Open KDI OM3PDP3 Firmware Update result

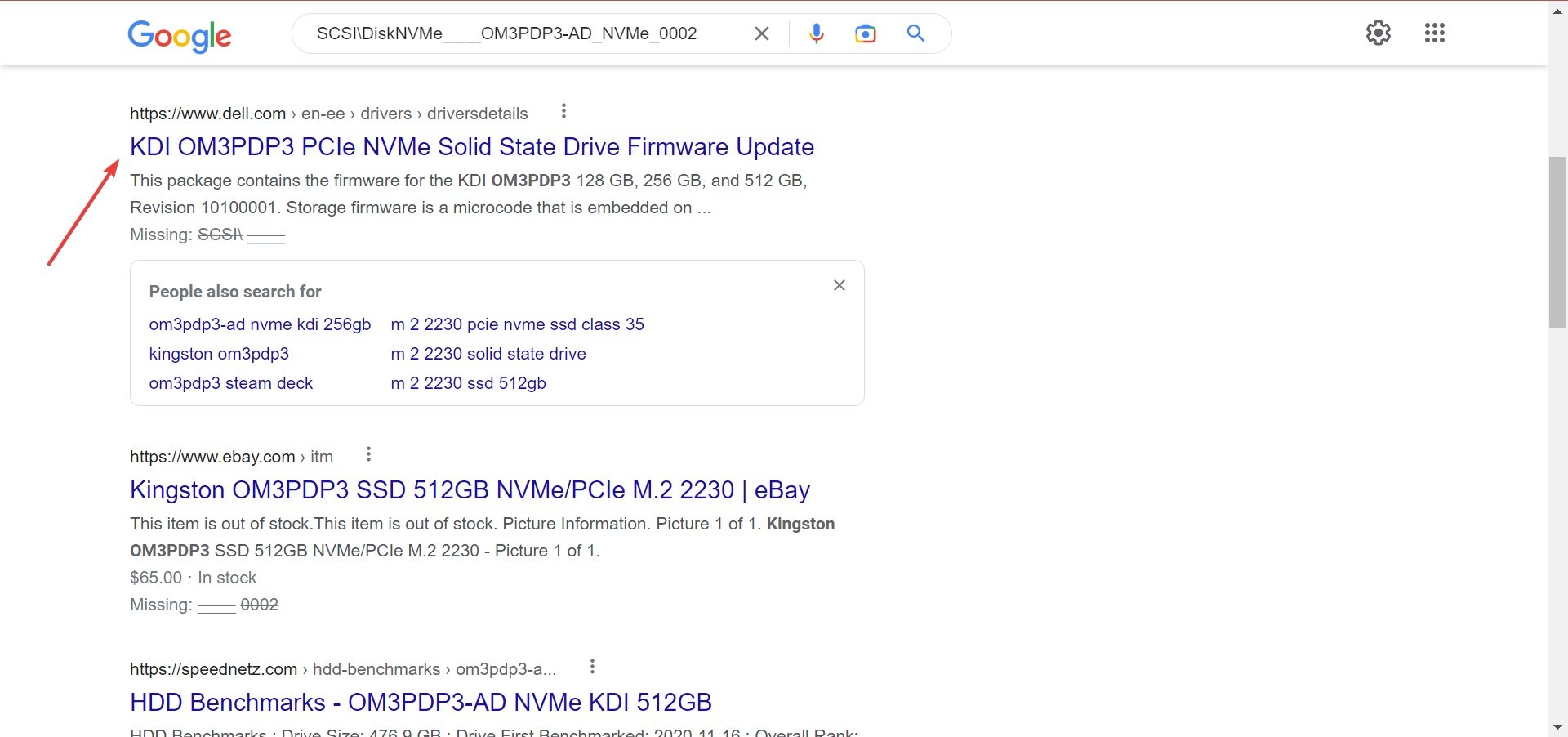pos(472,147)
